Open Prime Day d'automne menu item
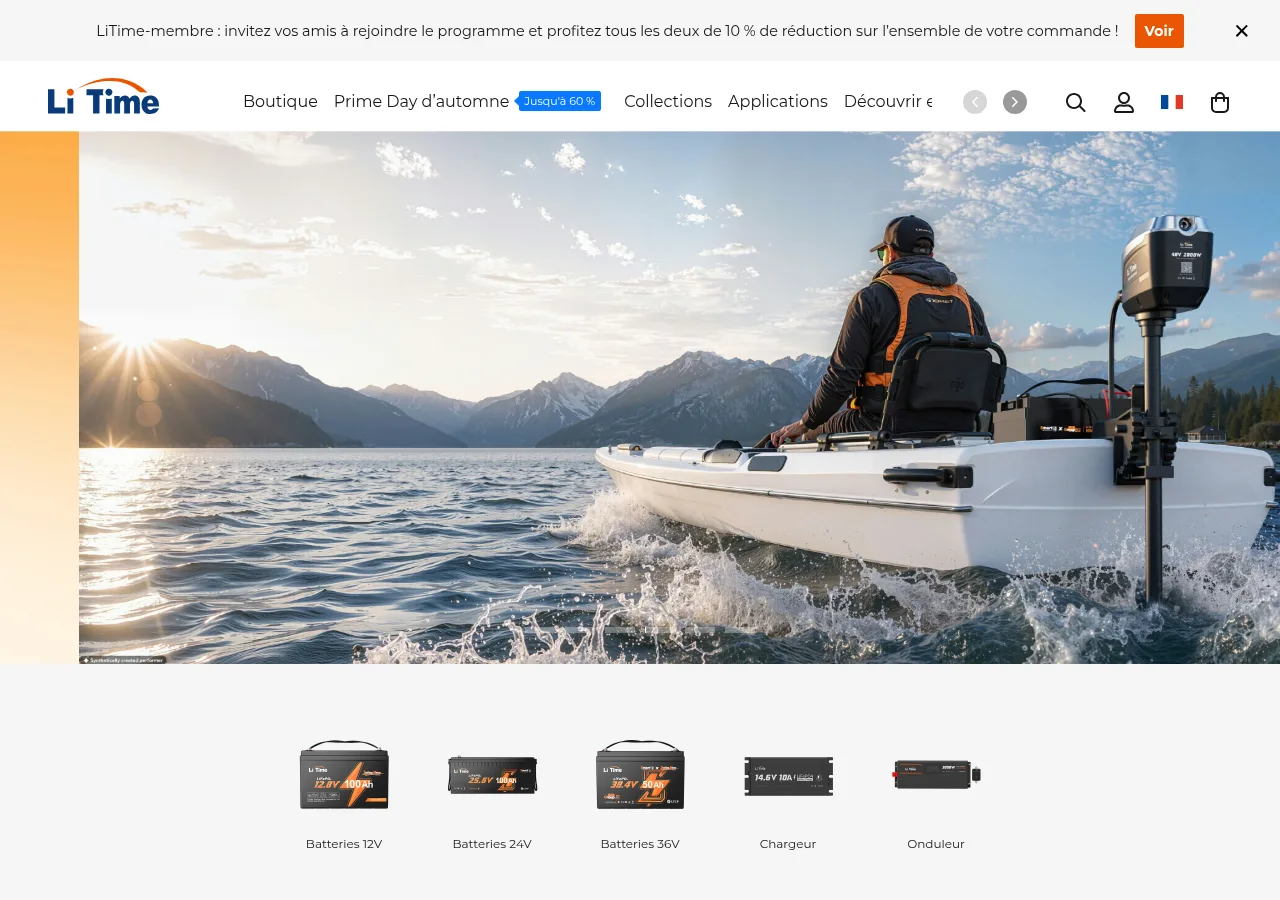The width and height of the screenshot is (1280, 900). [421, 101]
